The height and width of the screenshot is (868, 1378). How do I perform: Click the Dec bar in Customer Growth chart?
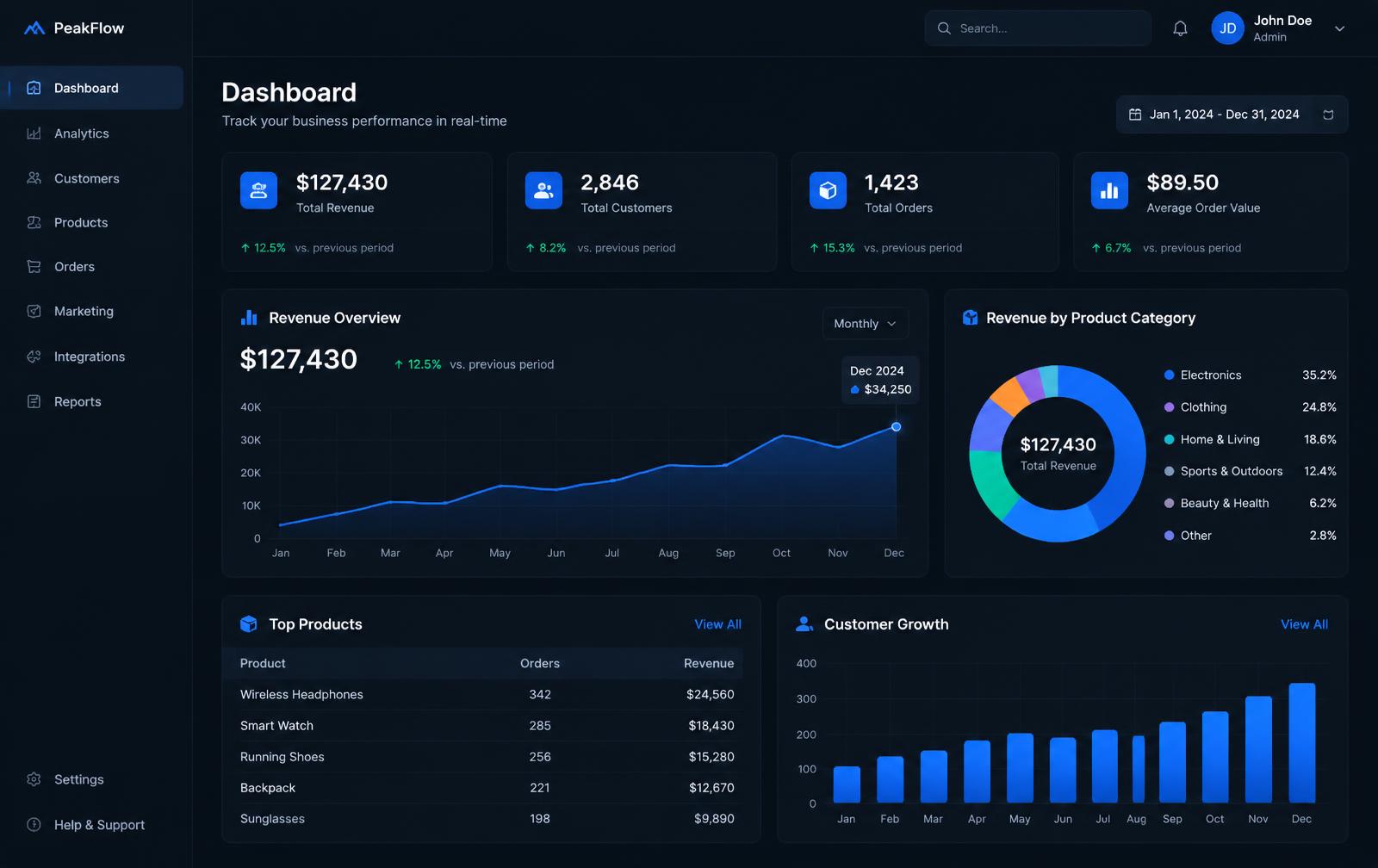pos(1301,743)
